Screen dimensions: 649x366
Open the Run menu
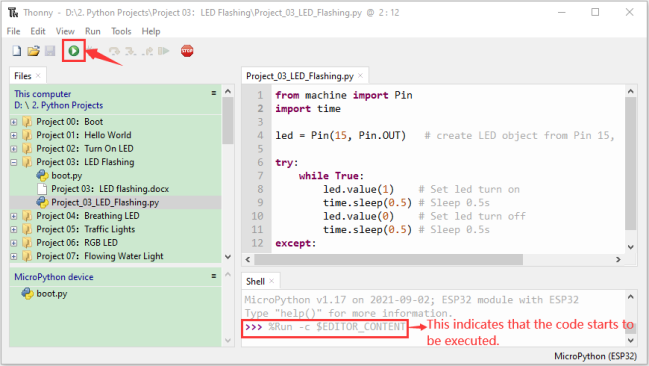pyautogui.click(x=93, y=31)
